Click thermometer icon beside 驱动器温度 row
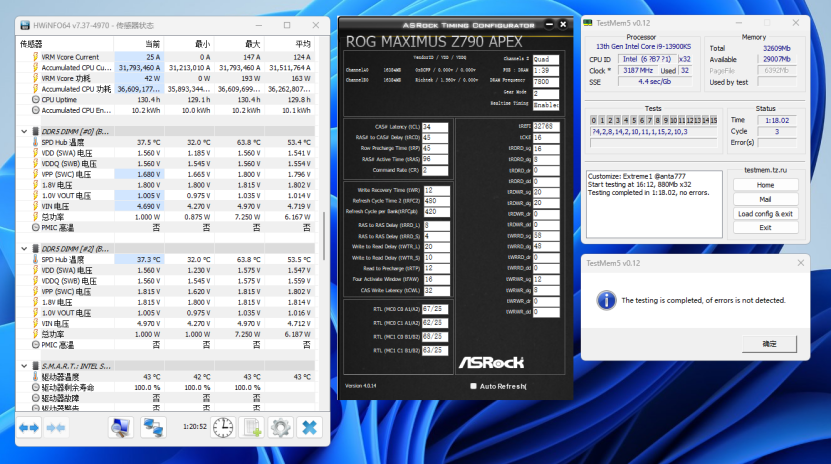 coord(36,377)
